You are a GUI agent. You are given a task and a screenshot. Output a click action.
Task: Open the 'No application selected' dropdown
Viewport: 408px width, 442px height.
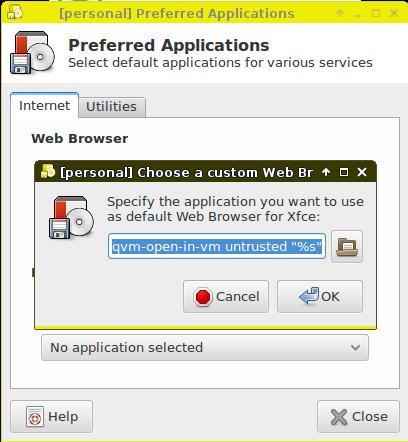coord(205,347)
